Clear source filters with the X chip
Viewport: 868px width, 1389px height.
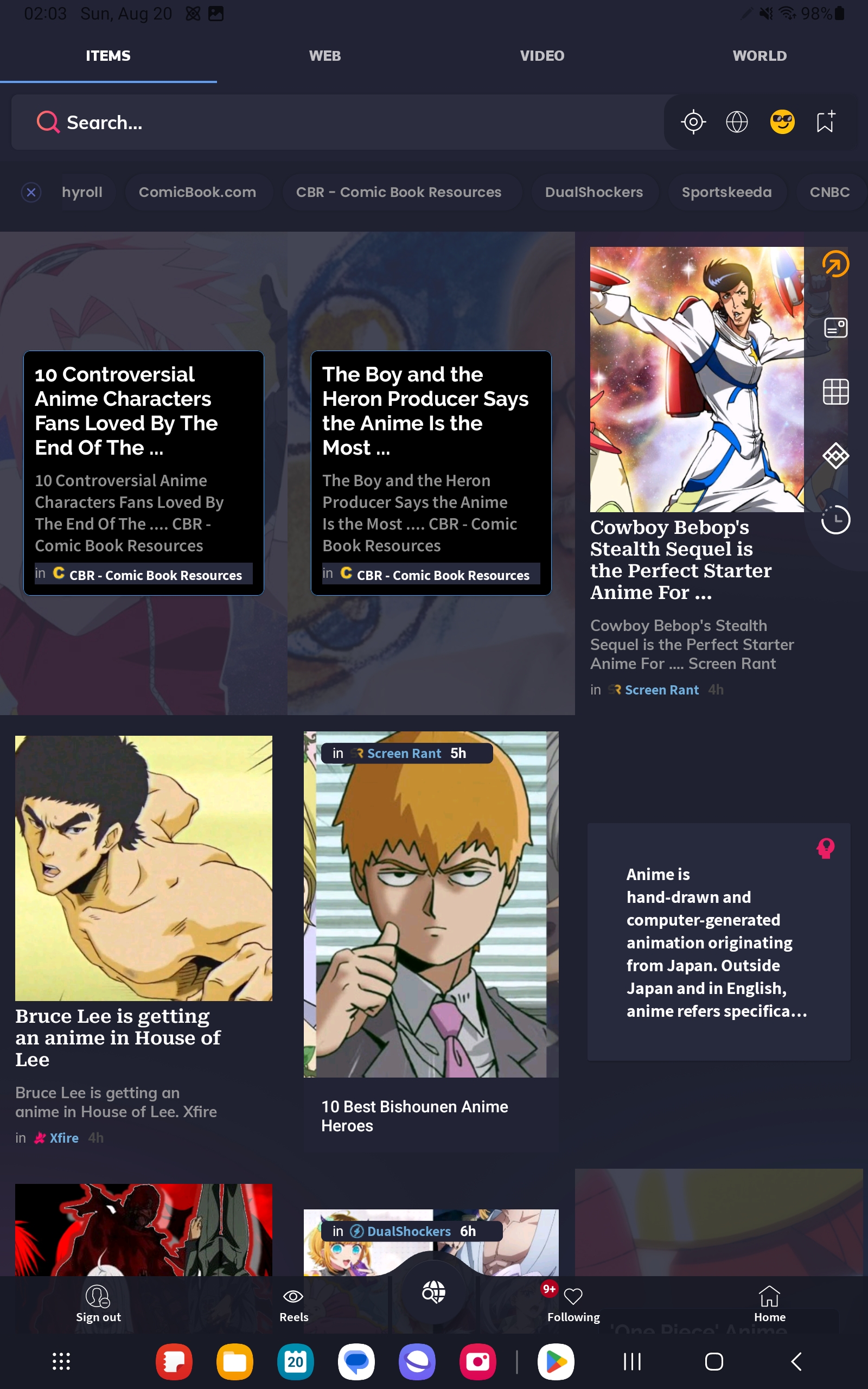pos(31,192)
